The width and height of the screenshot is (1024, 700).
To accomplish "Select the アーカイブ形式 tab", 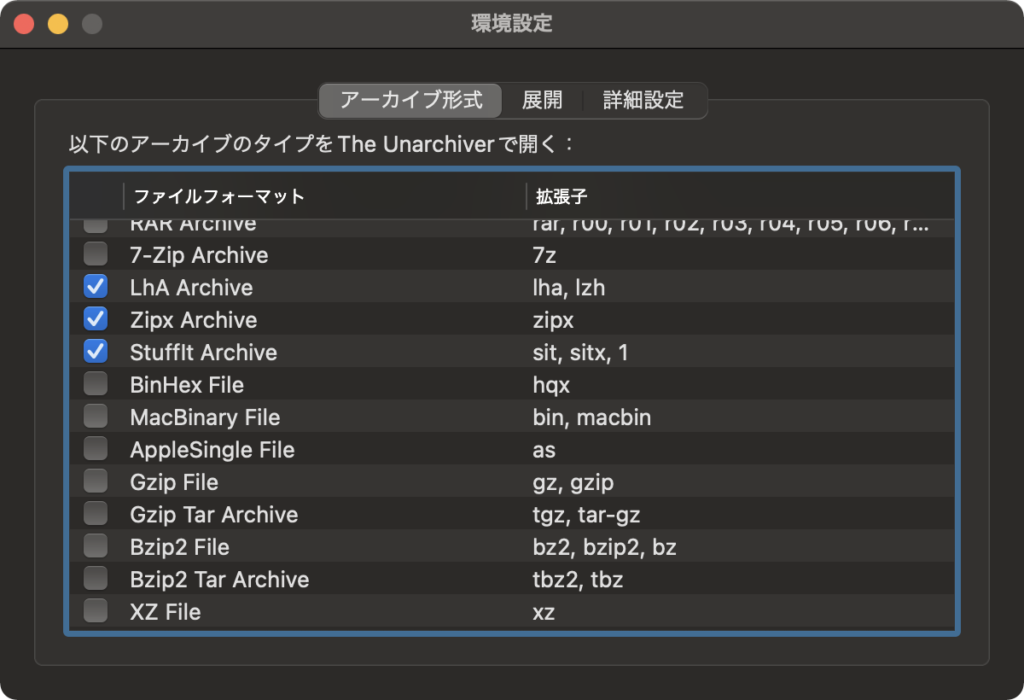I will coord(411,100).
